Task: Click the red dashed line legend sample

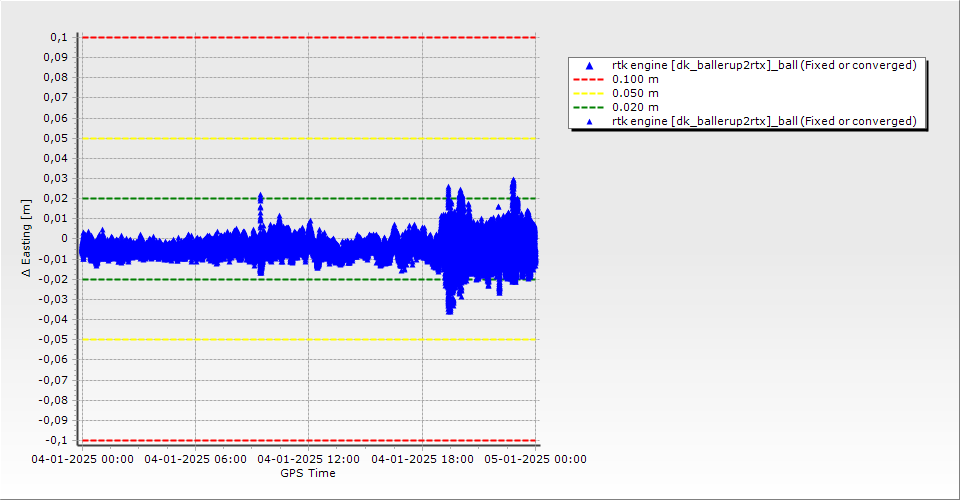Action: click(589, 79)
